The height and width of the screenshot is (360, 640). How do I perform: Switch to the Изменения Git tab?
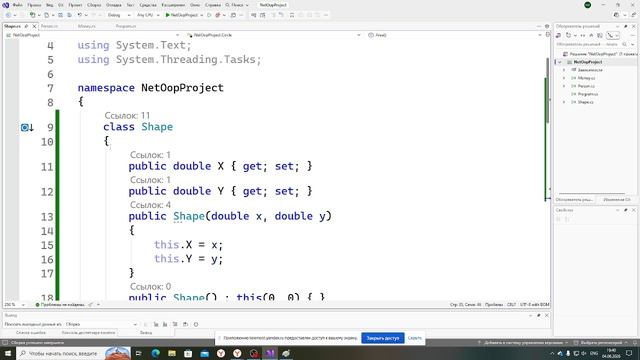pyautogui.click(x=617, y=200)
